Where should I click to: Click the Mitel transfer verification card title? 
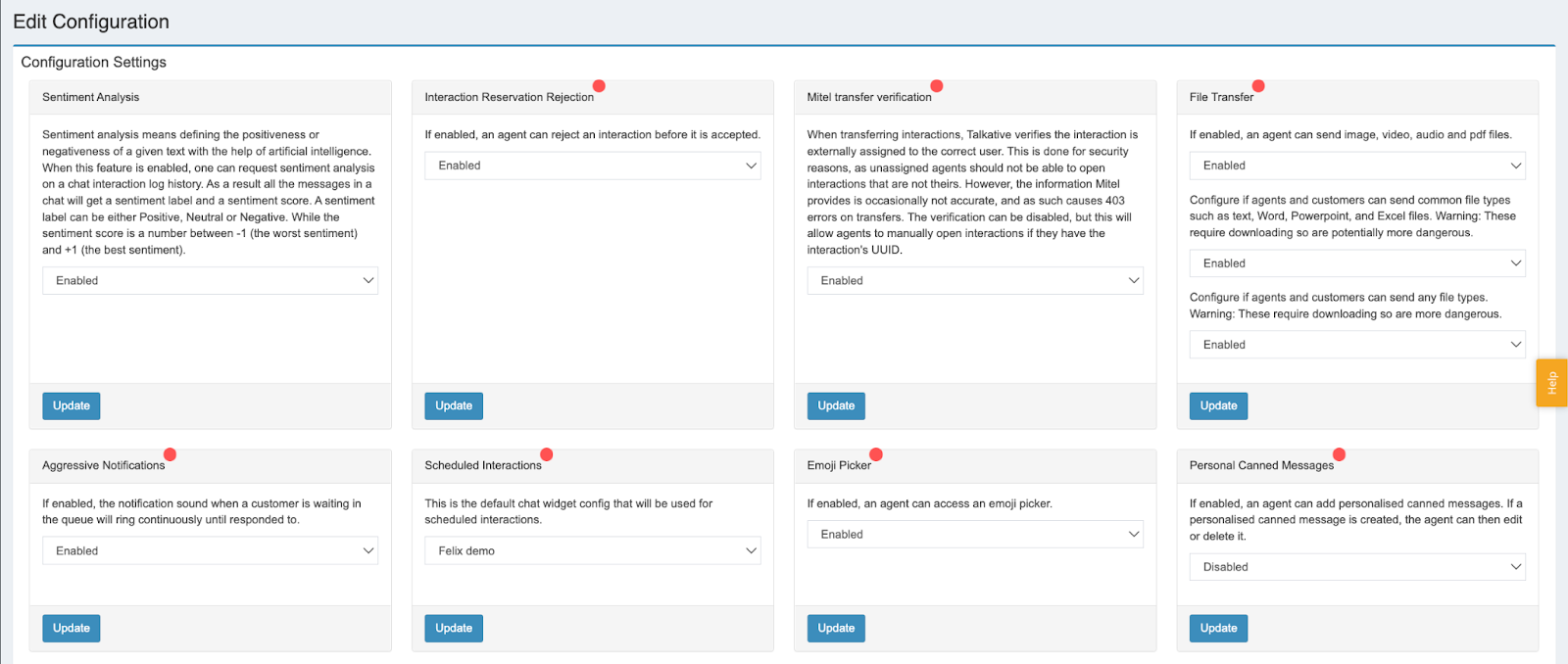click(869, 97)
